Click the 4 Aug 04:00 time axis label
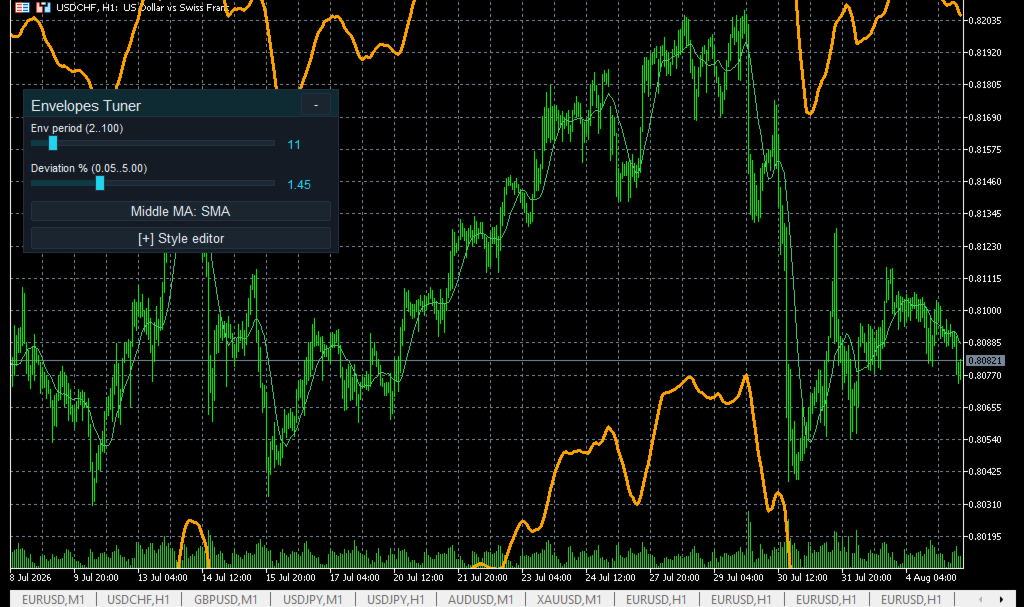1024x607 pixels. pos(931,578)
